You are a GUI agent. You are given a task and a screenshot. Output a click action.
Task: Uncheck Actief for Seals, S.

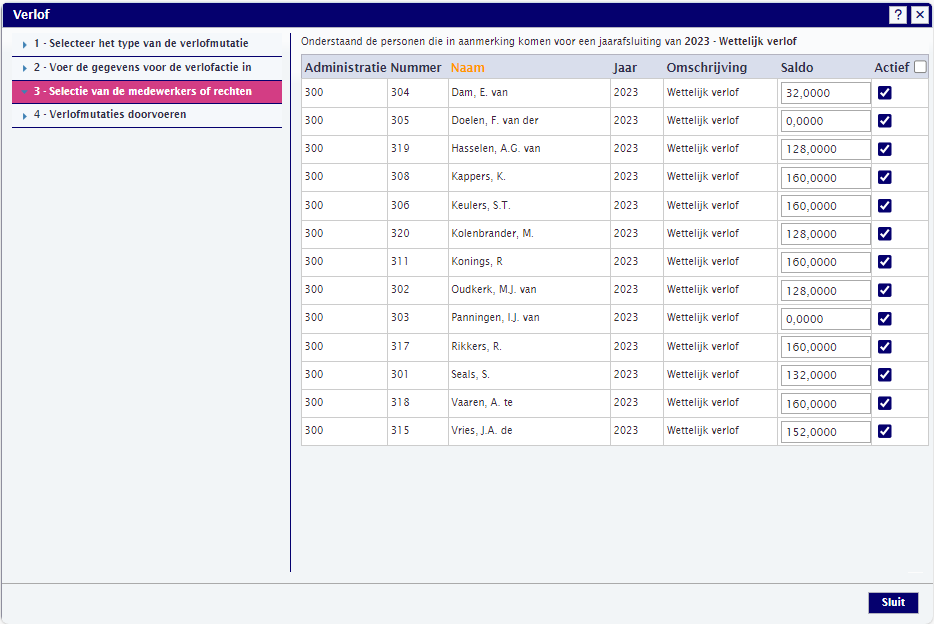pos(885,375)
